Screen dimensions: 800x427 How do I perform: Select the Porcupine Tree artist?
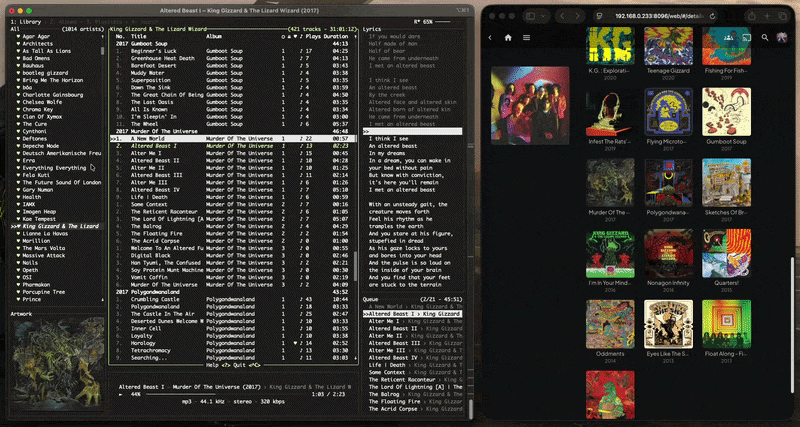point(43,292)
